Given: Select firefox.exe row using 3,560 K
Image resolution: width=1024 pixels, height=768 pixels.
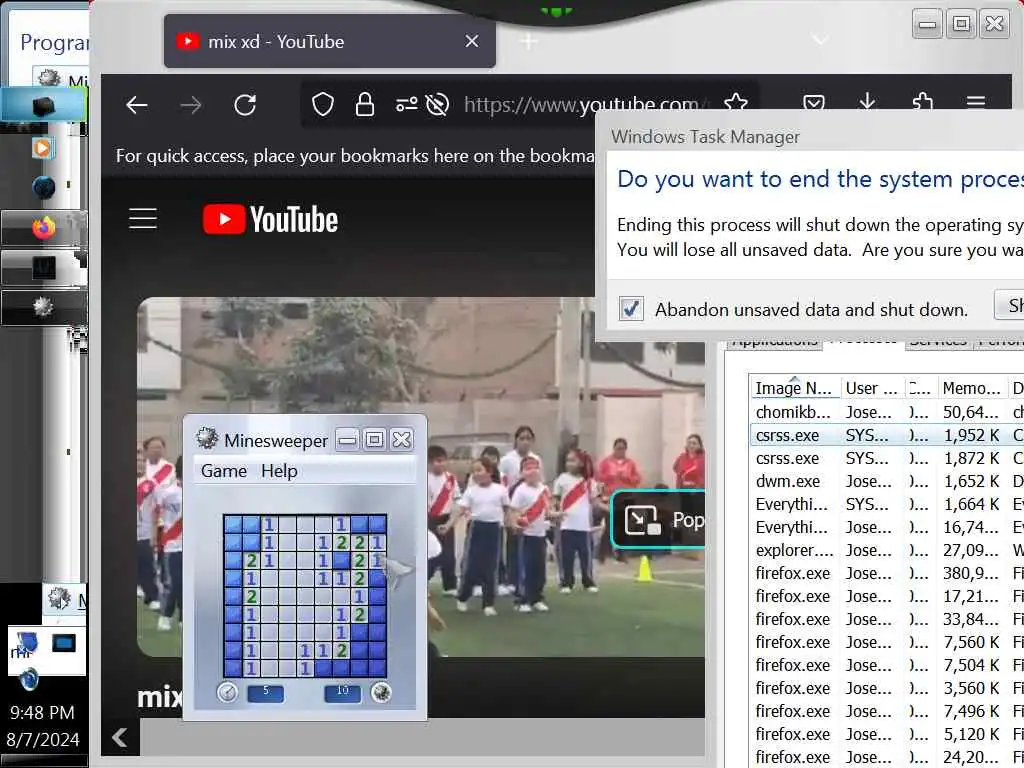Looking at the screenshot, I should tap(887, 688).
